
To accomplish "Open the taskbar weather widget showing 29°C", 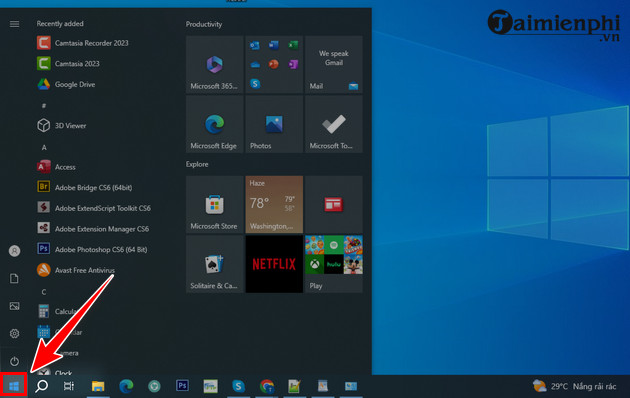I will click(x=575, y=386).
